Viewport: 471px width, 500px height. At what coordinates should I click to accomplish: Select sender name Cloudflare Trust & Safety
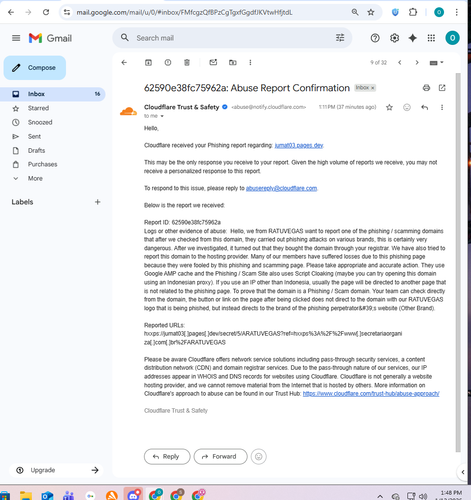click(181, 107)
